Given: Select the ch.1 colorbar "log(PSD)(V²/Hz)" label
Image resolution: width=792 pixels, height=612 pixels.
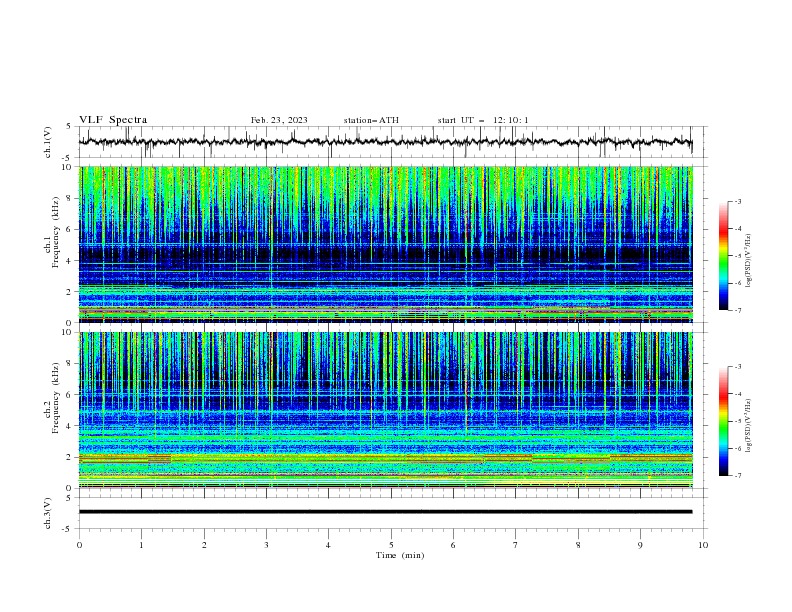Looking at the screenshot, I should [749, 261].
